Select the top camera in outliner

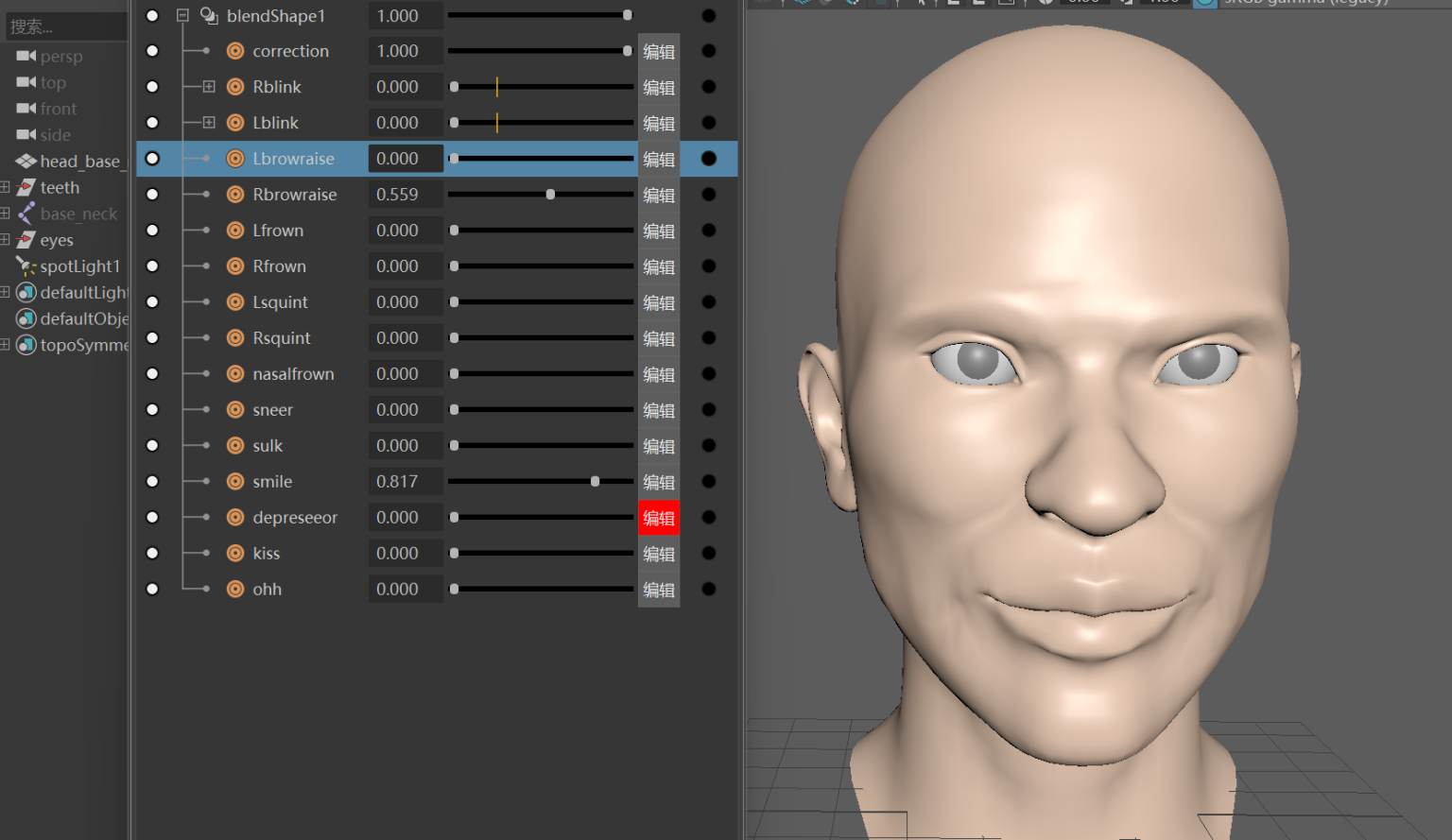[53, 83]
